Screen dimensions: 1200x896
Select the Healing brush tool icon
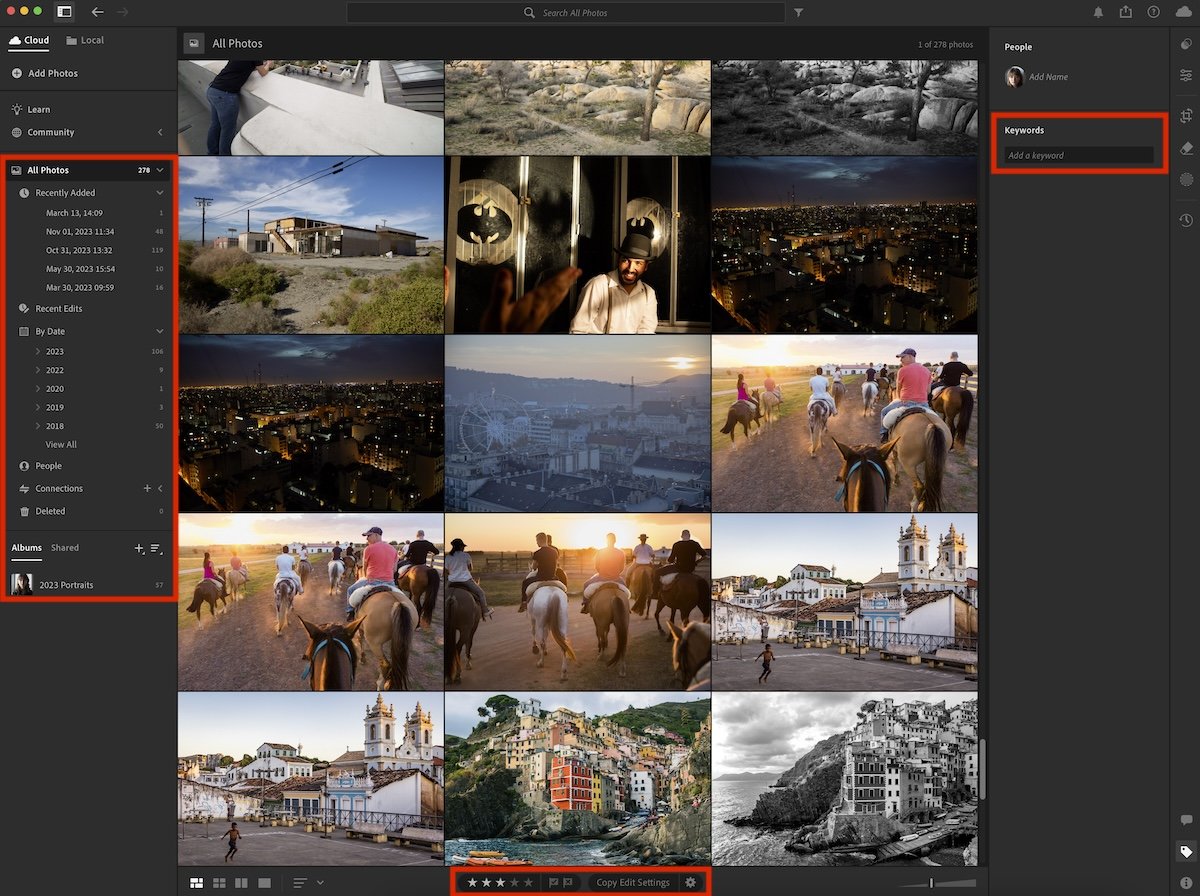click(1186, 148)
